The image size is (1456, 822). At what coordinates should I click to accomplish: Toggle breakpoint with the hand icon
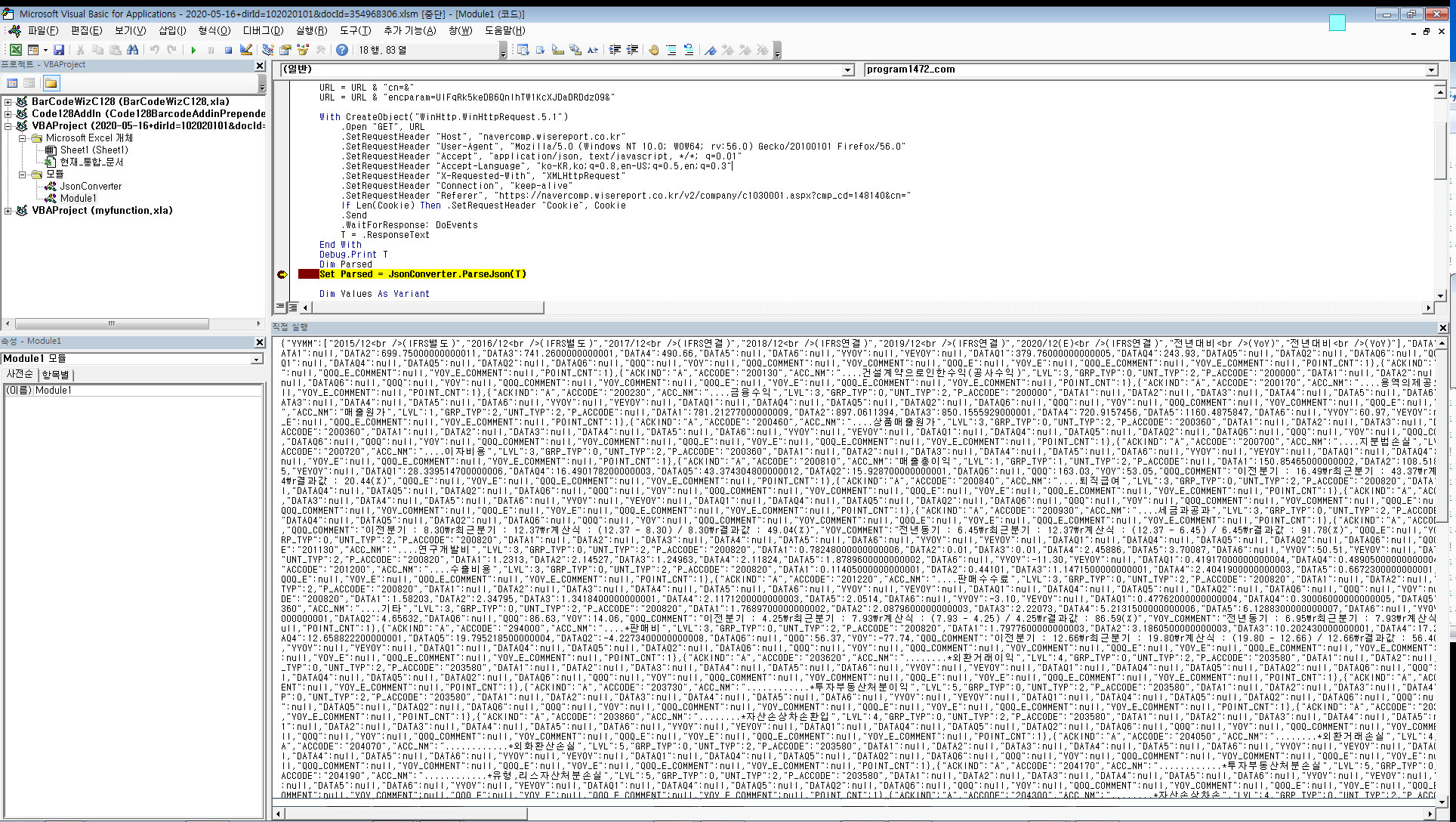(653, 50)
